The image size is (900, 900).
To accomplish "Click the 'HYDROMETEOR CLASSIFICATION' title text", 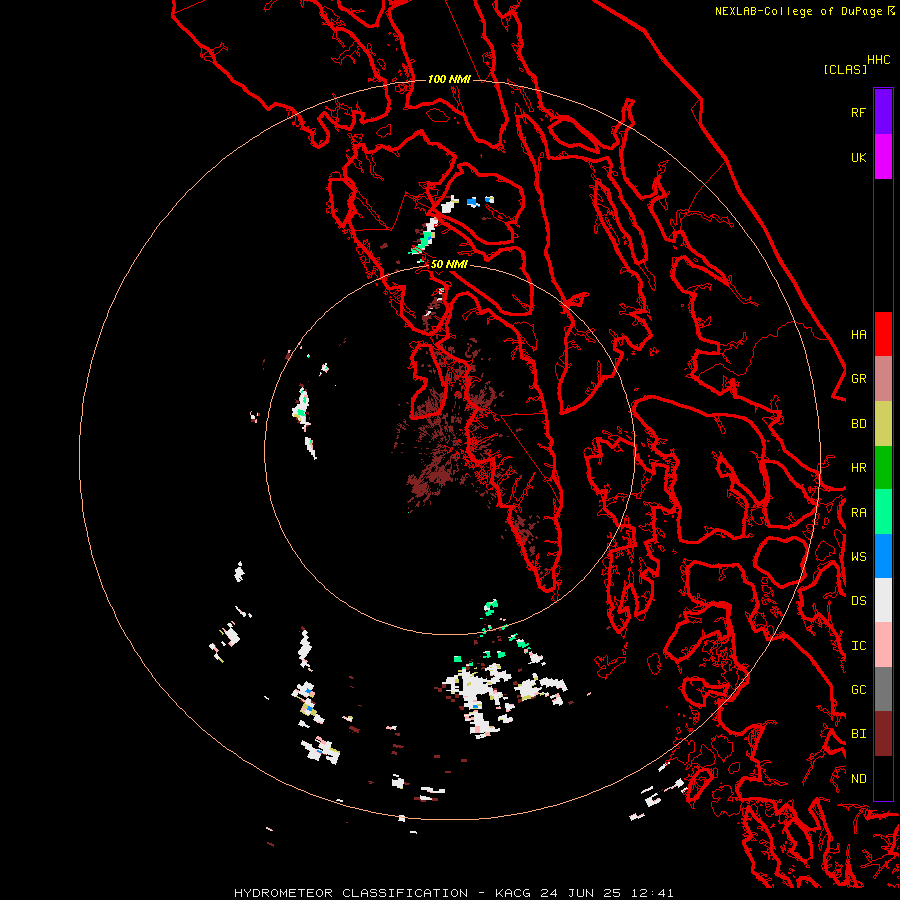I will (351, 893).
